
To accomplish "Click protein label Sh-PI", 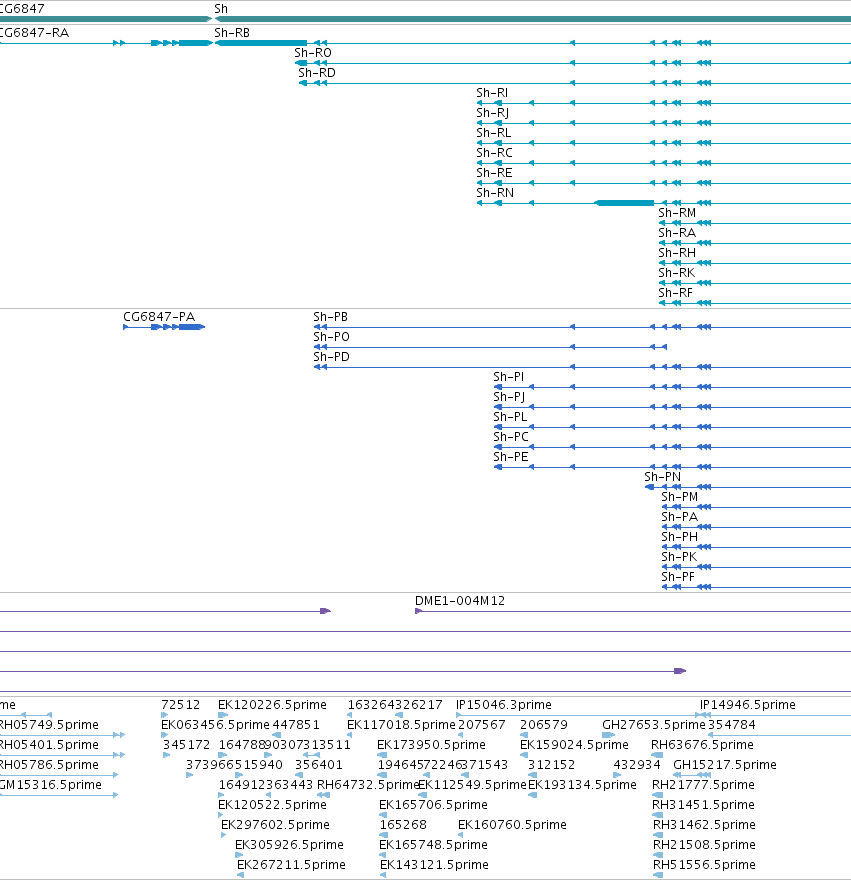I will (x=509, y=377).
